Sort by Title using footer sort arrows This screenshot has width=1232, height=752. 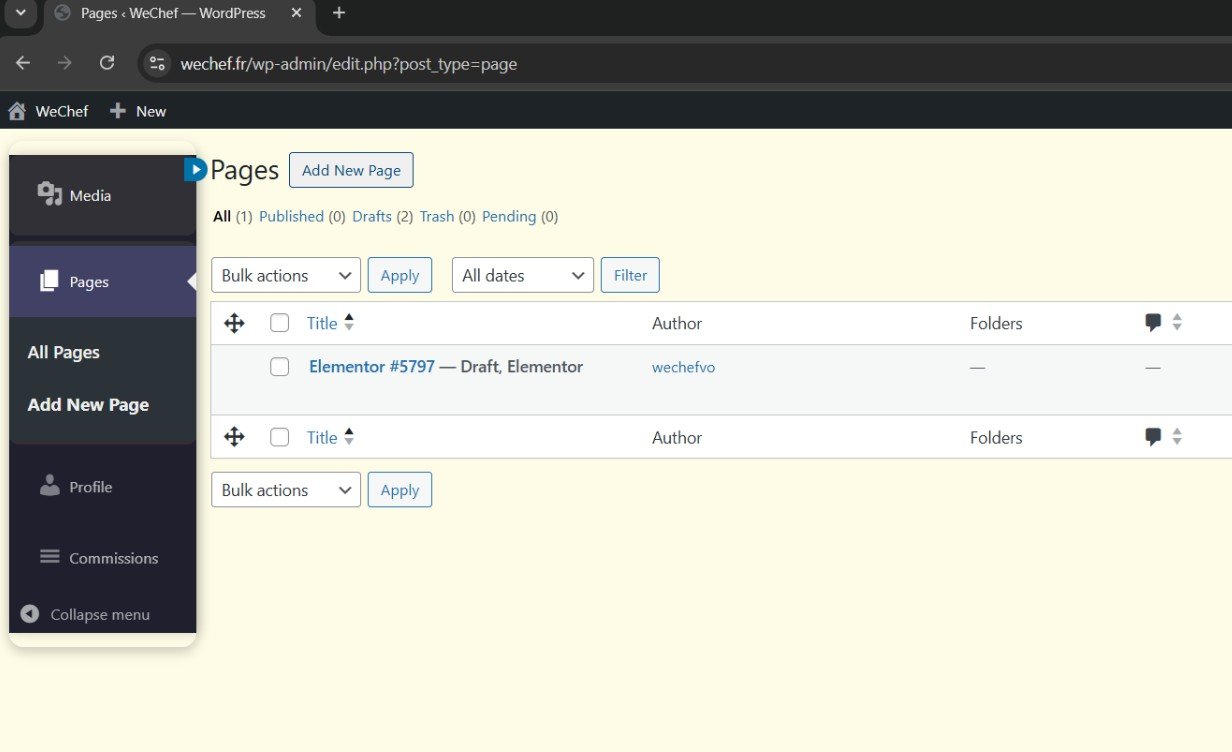(349, 436)
